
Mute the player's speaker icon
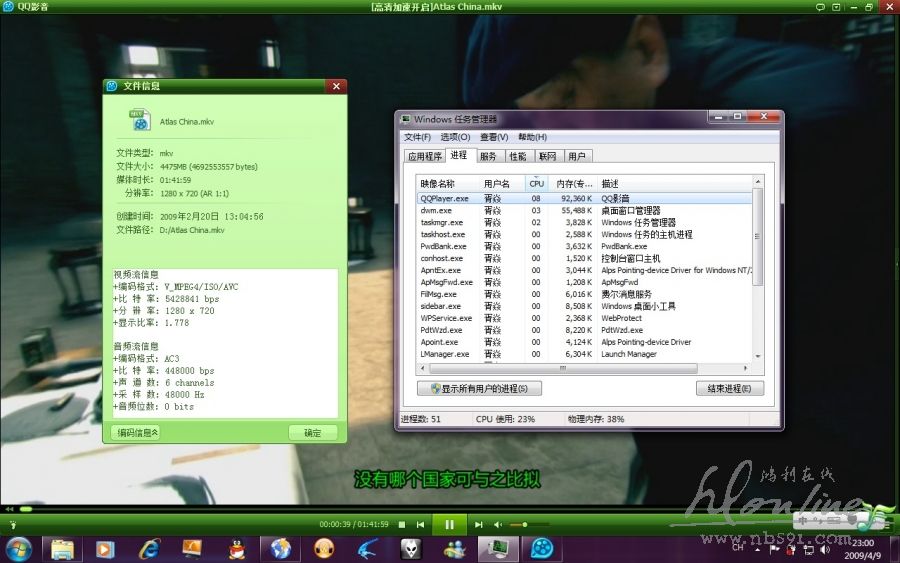point(499,524)
